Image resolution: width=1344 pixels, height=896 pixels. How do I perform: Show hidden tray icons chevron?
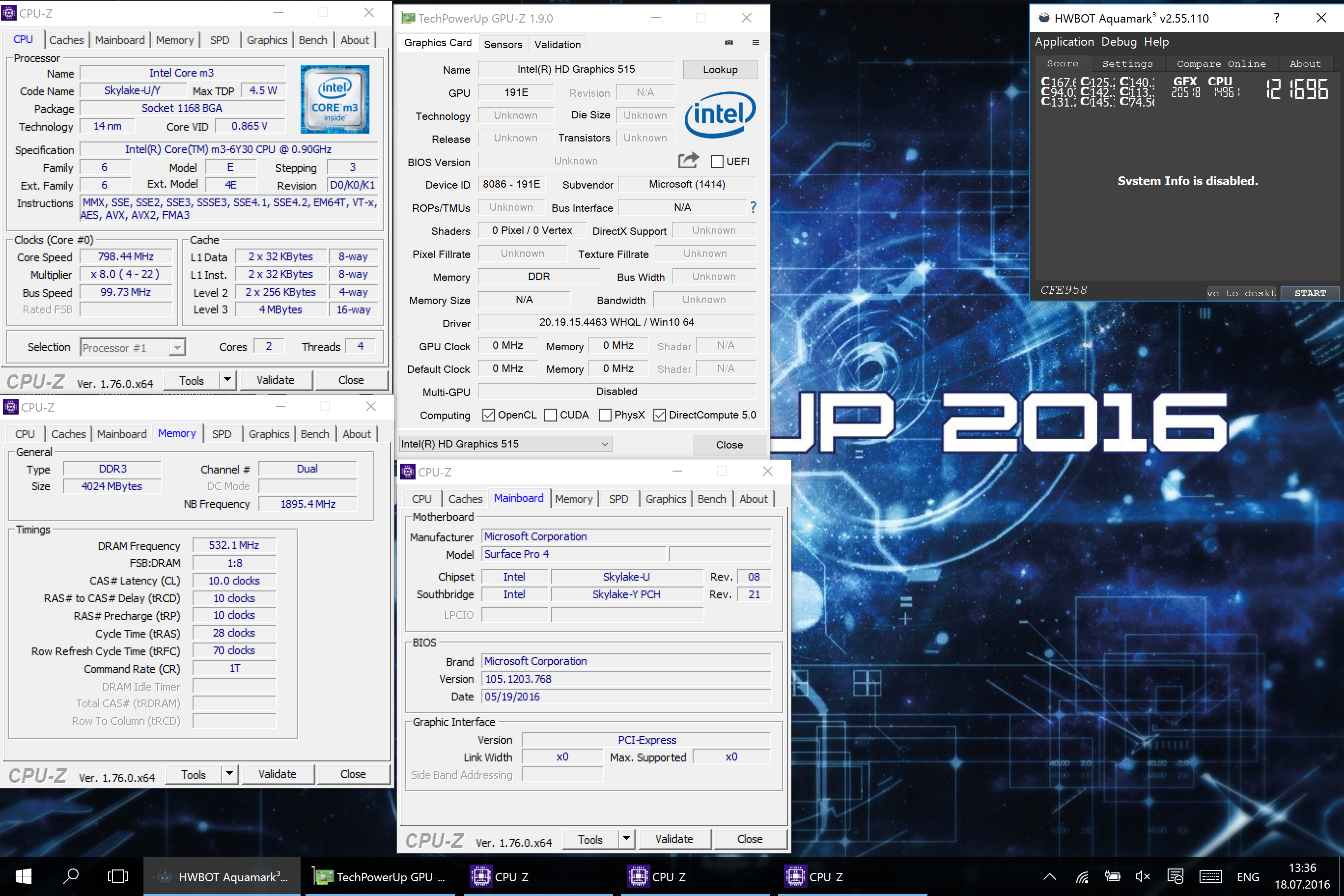coord(1050,876)
